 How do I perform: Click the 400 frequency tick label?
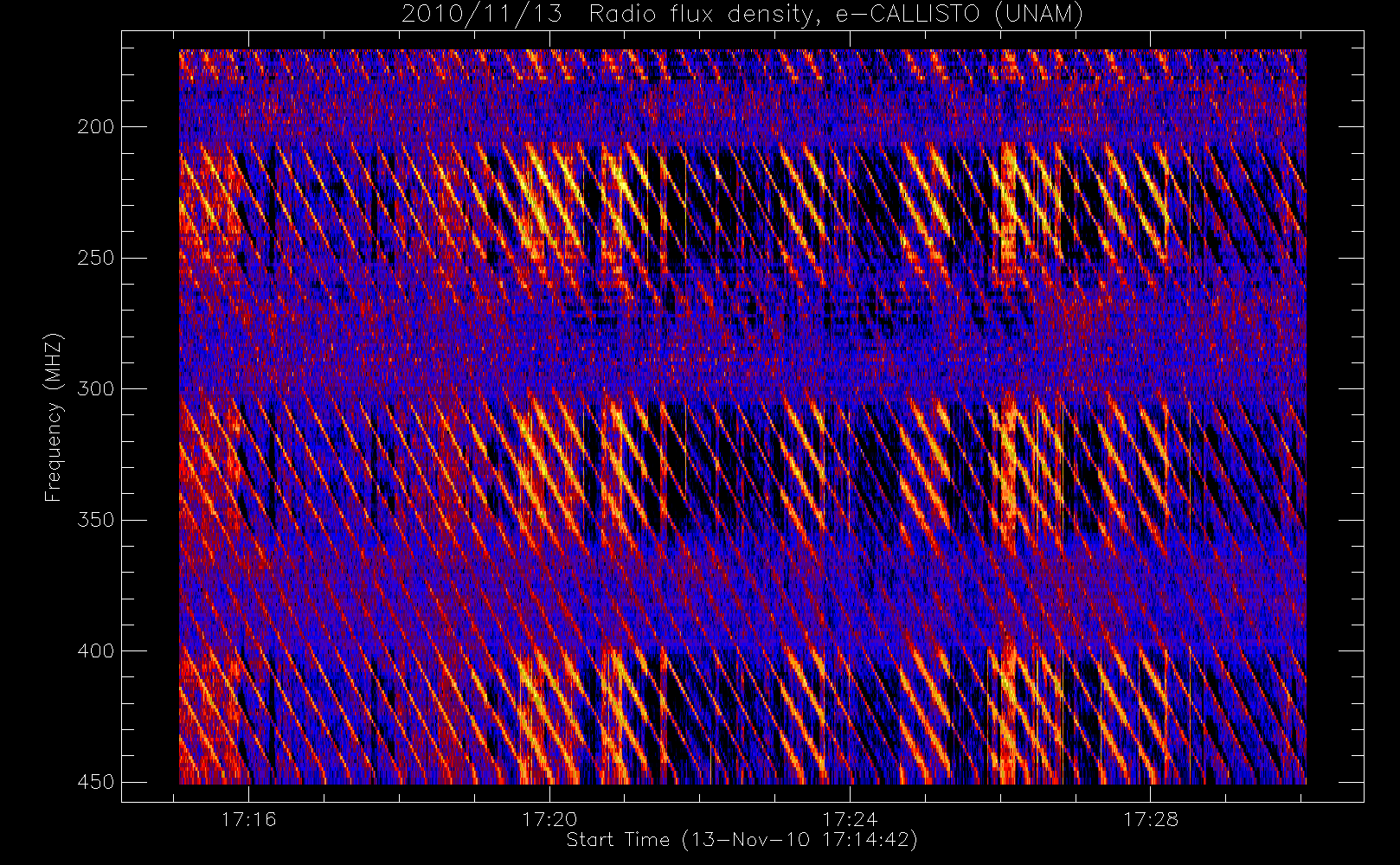[95, 650]
